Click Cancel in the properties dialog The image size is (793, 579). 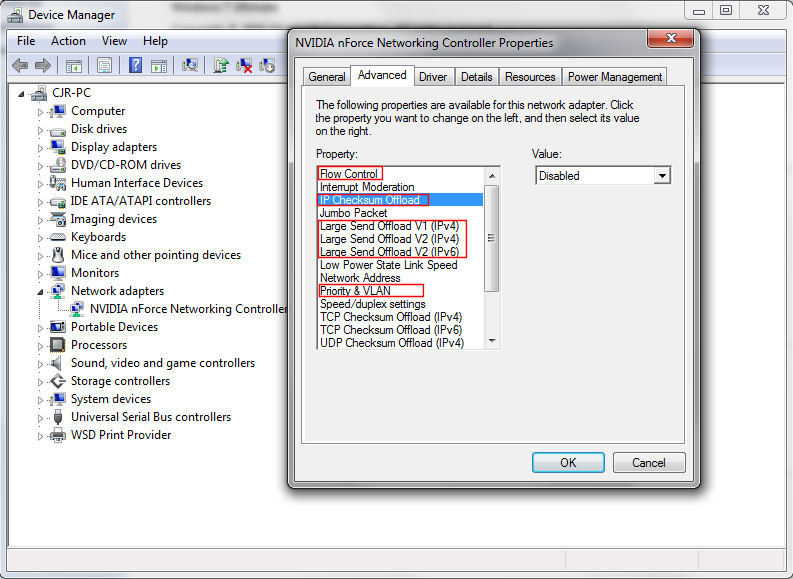[649, 463]
